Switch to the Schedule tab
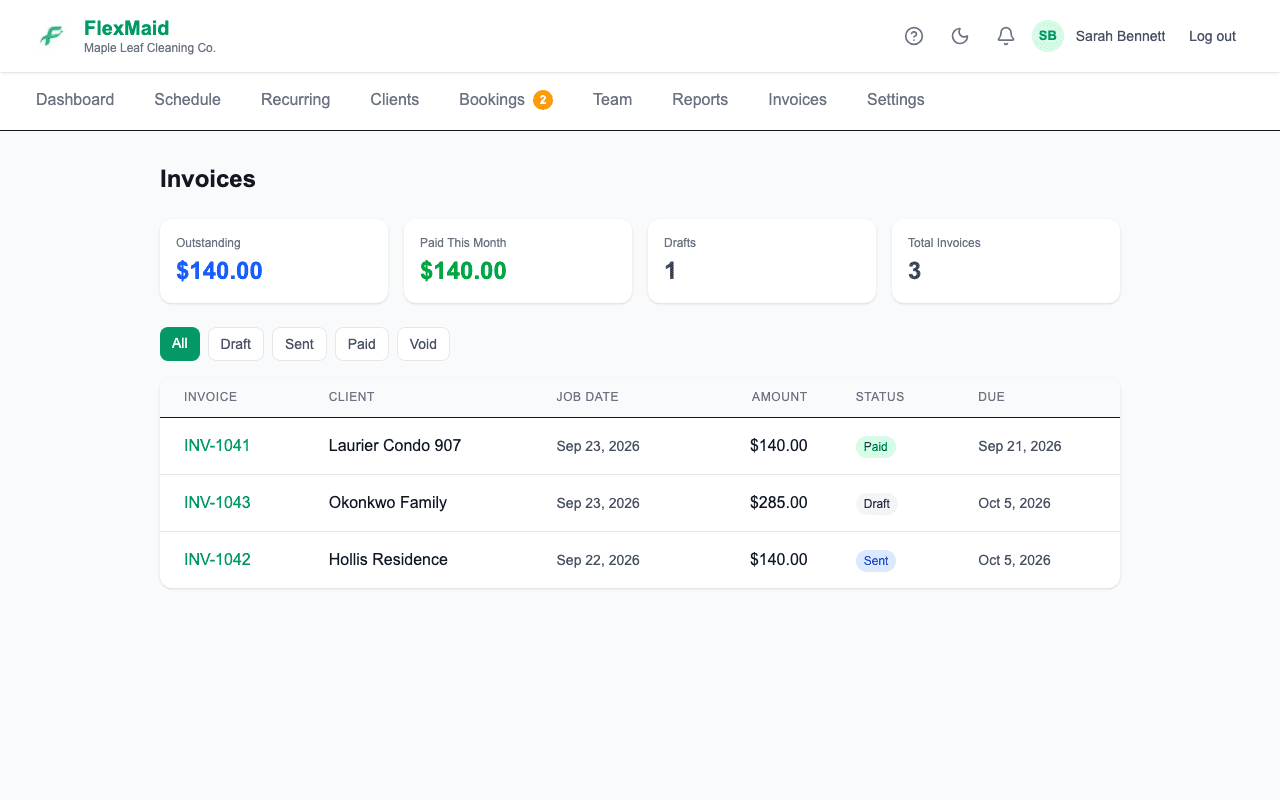The width and height of the screenshot is (1280, 800). tap(187, 100)
